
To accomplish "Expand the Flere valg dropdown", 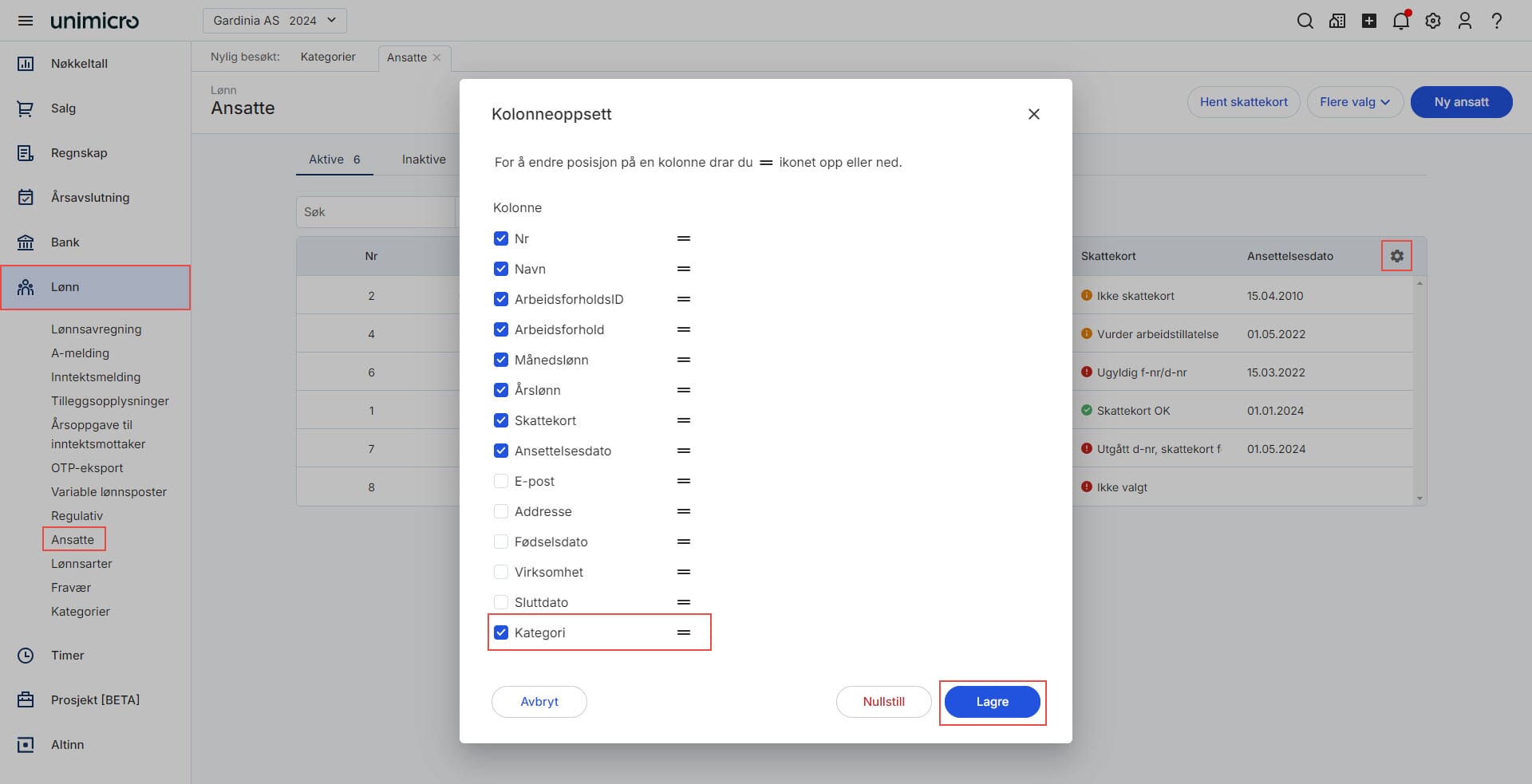I will pyautogui.click(x=1354, y=102).
